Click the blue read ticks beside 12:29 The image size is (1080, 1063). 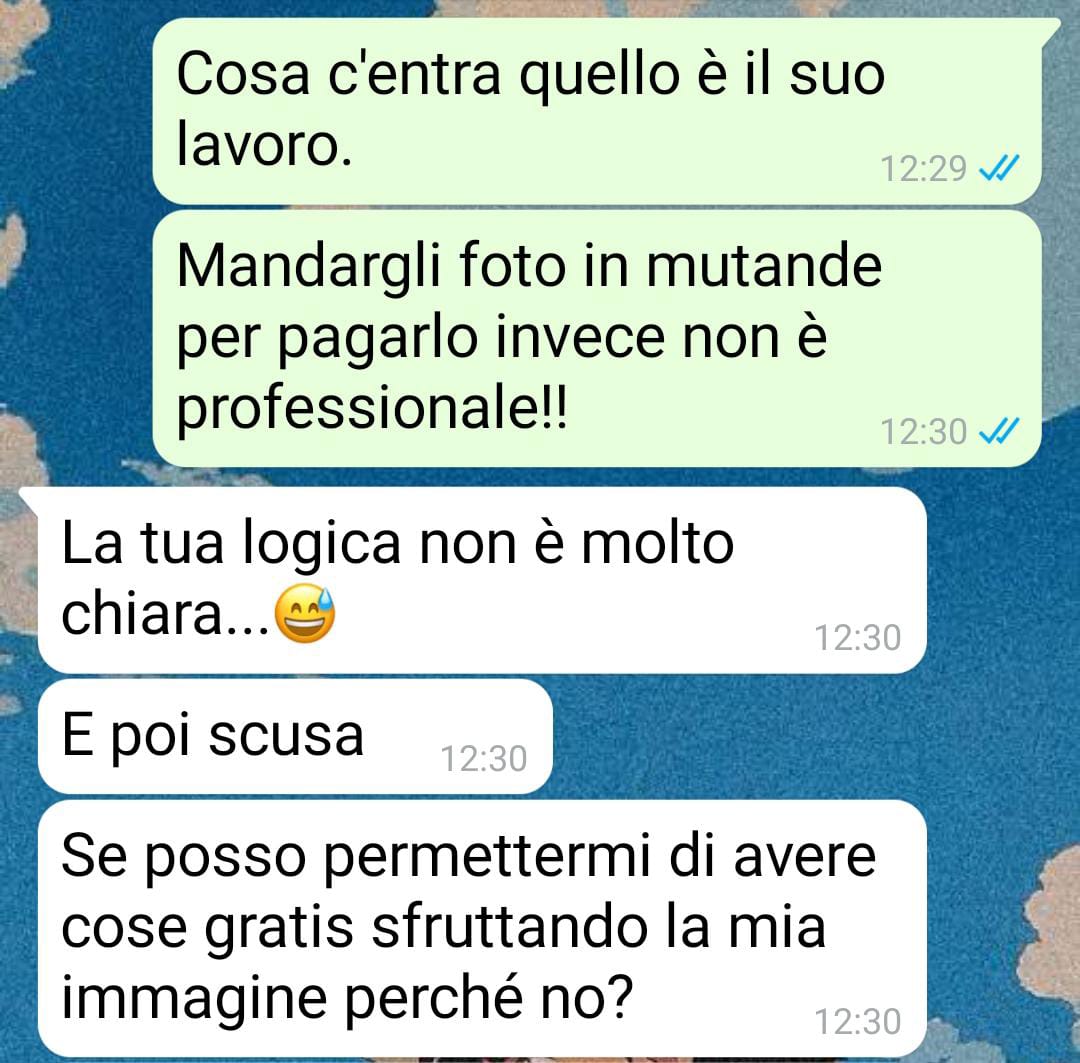[999, 167]
